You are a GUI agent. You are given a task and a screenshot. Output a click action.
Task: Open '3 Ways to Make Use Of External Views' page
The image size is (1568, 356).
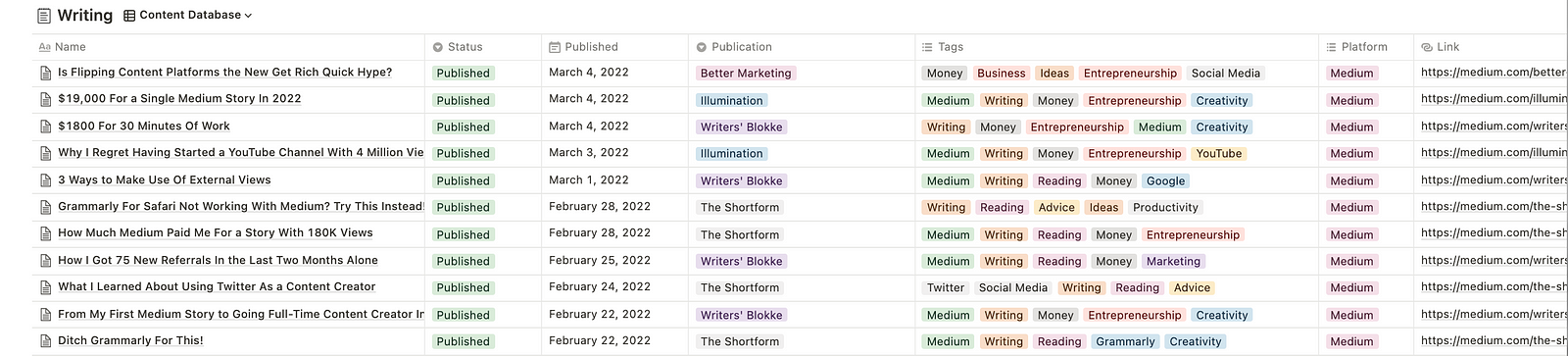165,180
